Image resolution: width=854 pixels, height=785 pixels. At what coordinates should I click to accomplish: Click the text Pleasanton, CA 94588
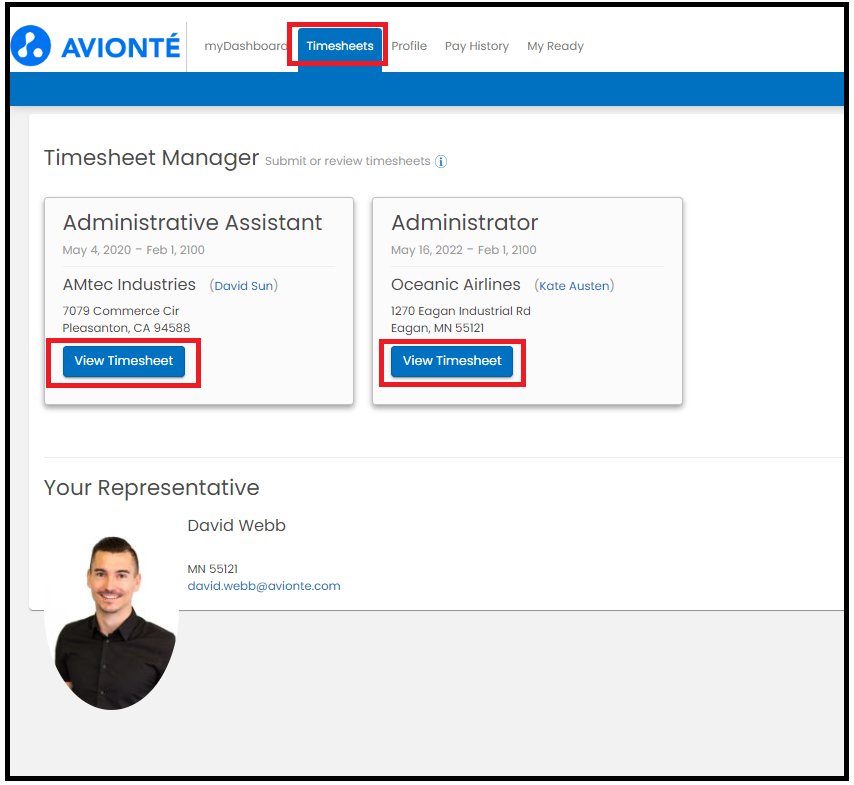126,328
